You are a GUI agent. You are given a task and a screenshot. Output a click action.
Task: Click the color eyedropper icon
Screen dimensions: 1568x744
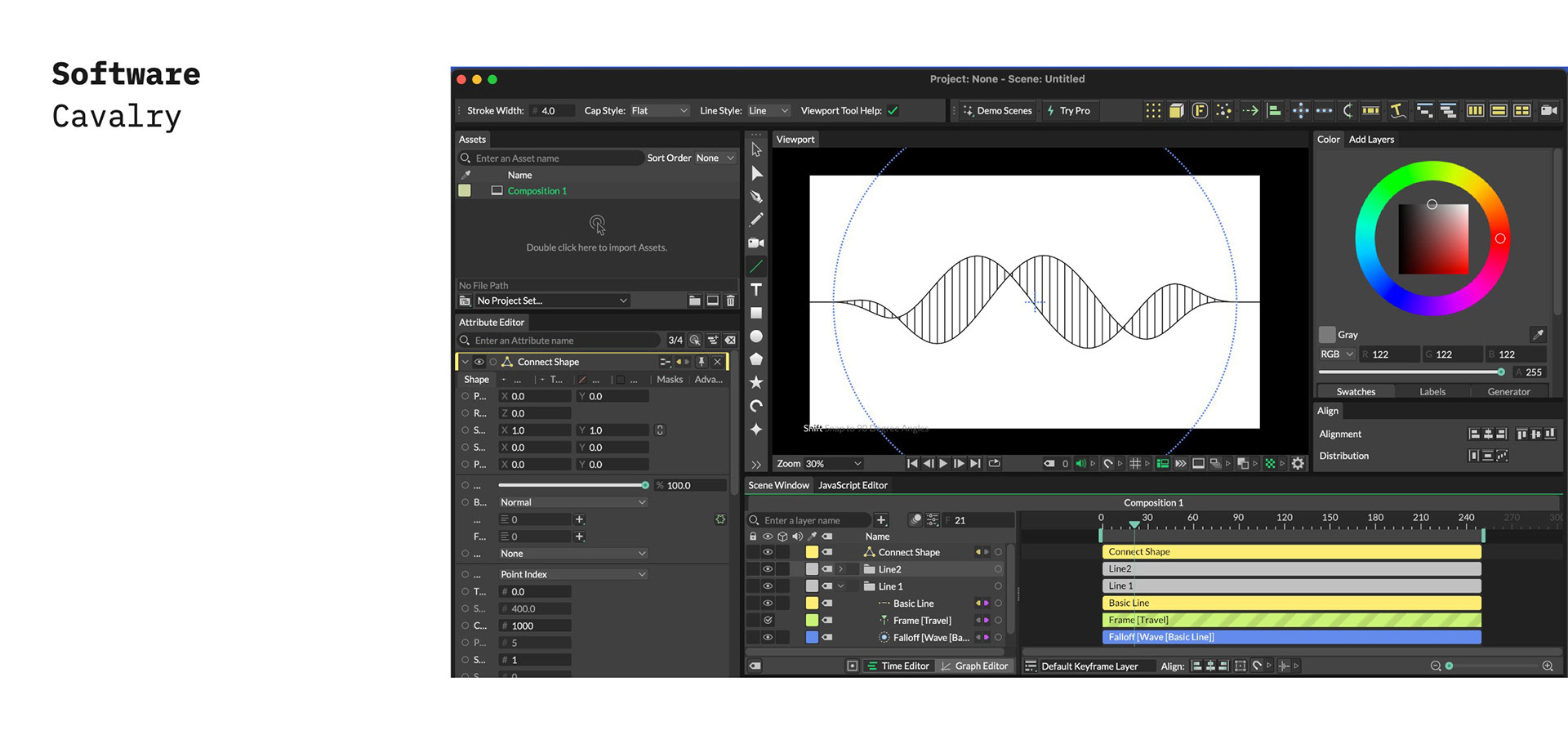(x=1538, y=334)
